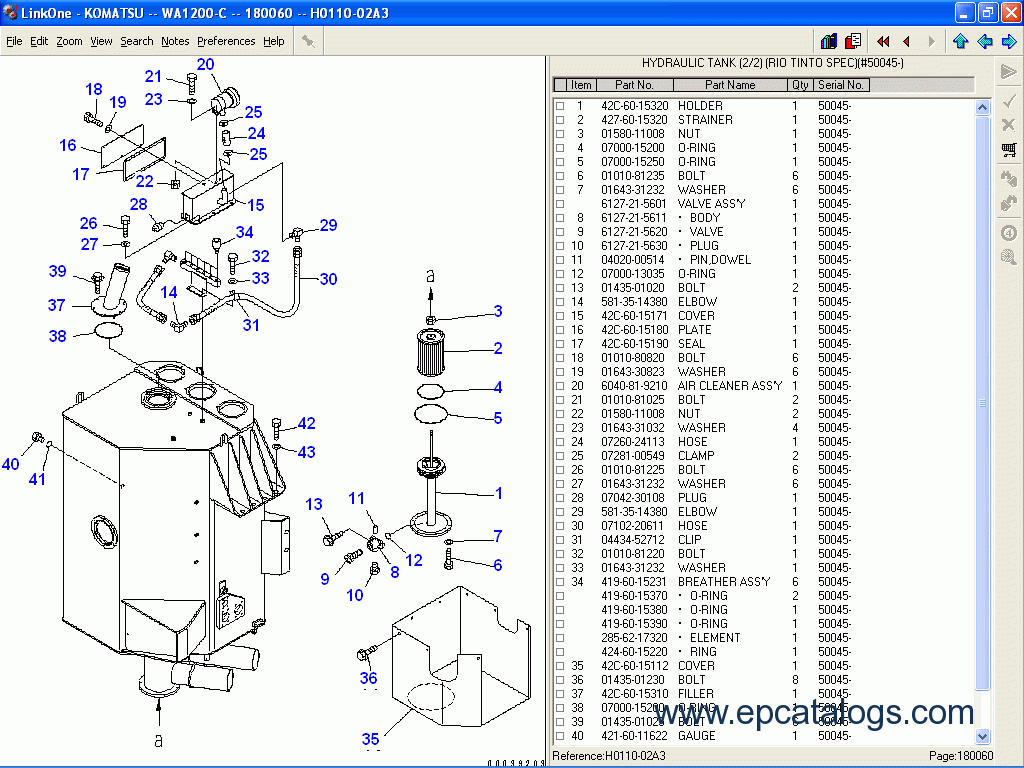Image resolution: width=1024 pixels, height=768 pixels.
Task: Sort by the Part Name column header
Action: pyautogui.click(x=730, y=85)
